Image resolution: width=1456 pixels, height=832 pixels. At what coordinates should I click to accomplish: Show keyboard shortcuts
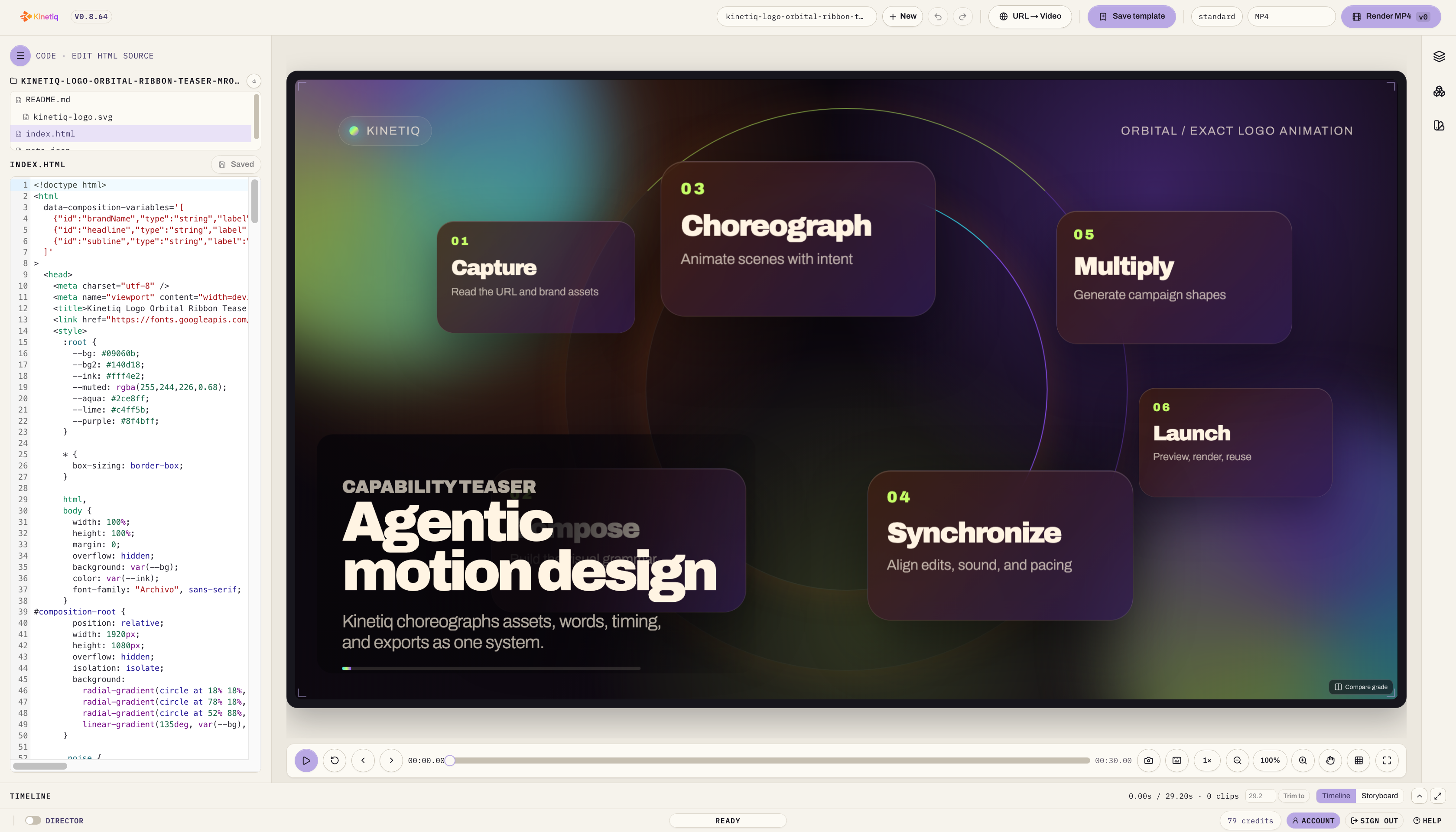click(1177, 760)
